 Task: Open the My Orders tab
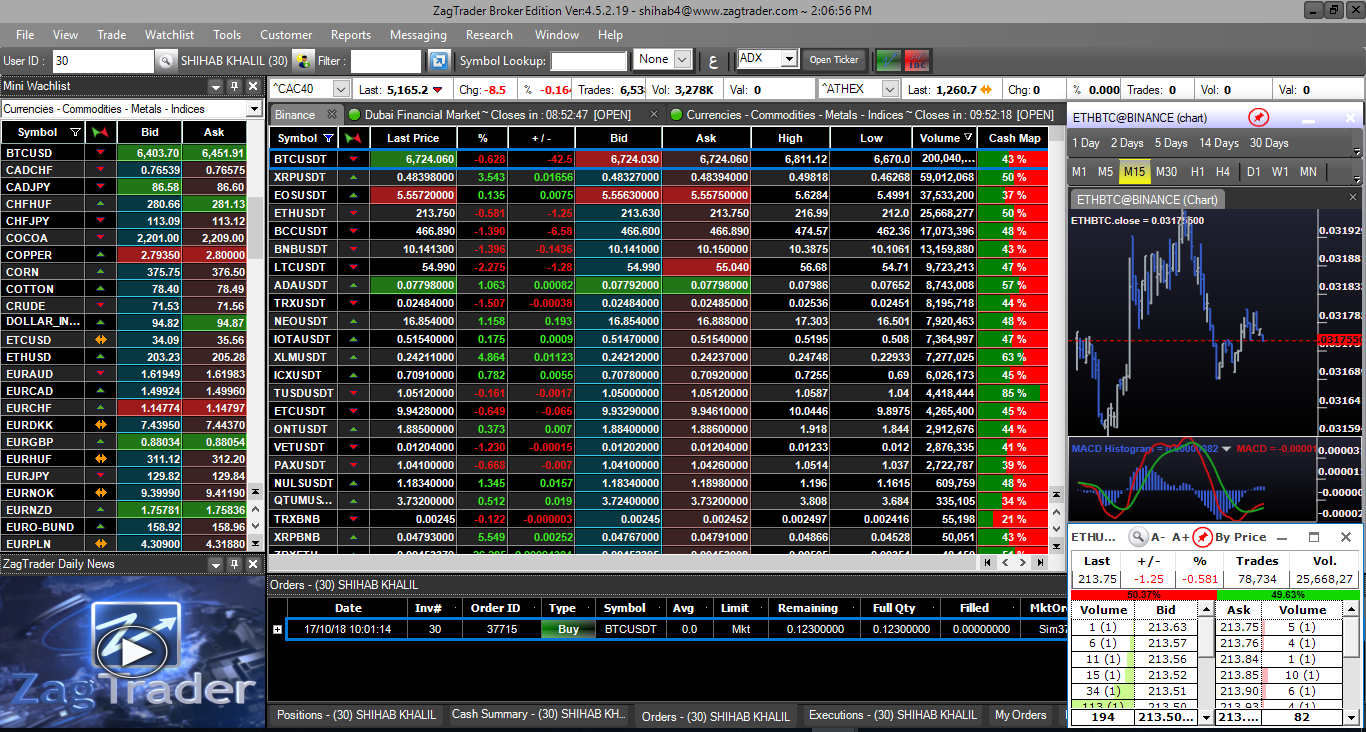pyautogui.click(x=1020, y=715)
